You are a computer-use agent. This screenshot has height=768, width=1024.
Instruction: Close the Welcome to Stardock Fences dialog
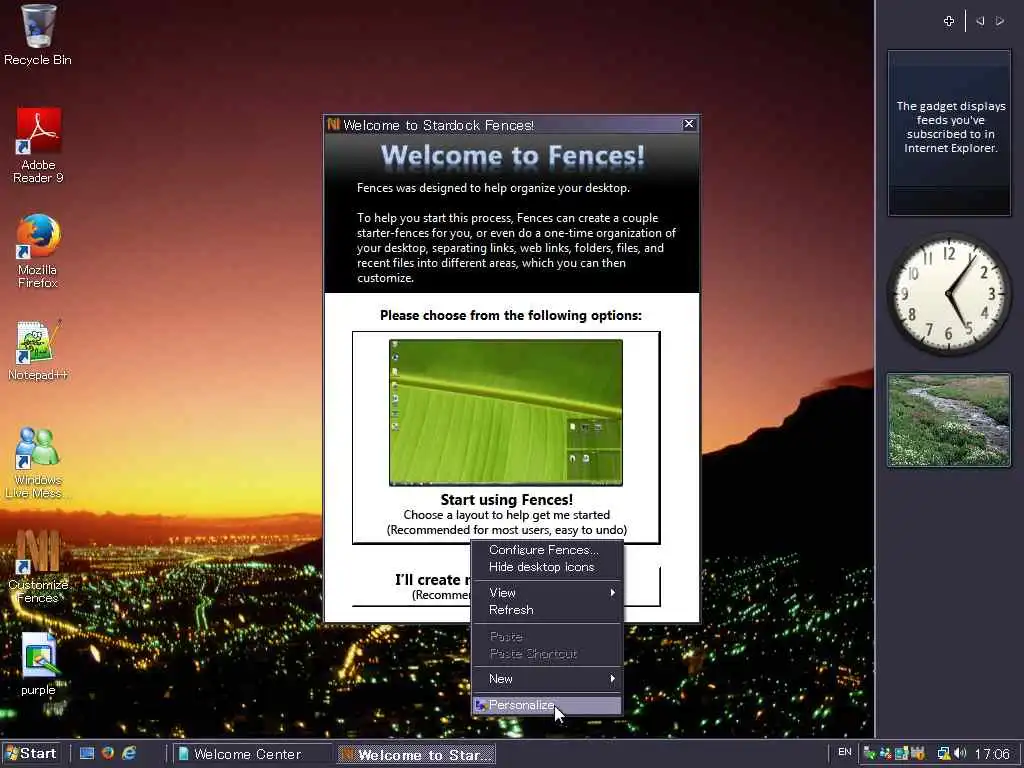689,124
